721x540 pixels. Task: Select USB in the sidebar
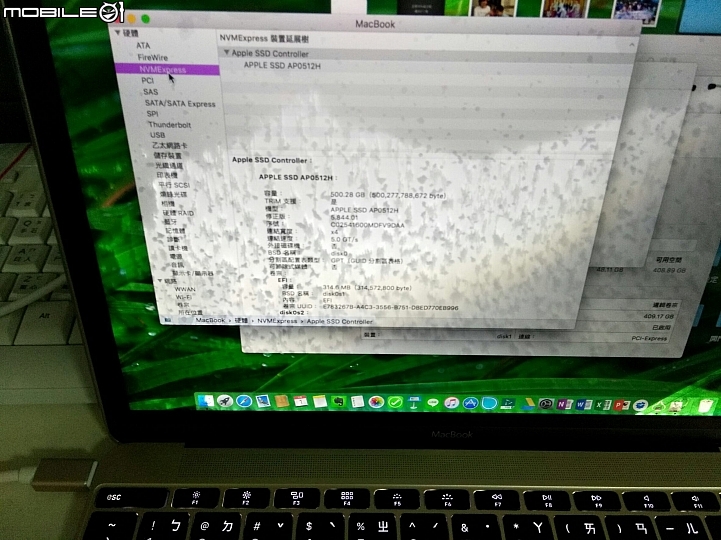(157, 135)
